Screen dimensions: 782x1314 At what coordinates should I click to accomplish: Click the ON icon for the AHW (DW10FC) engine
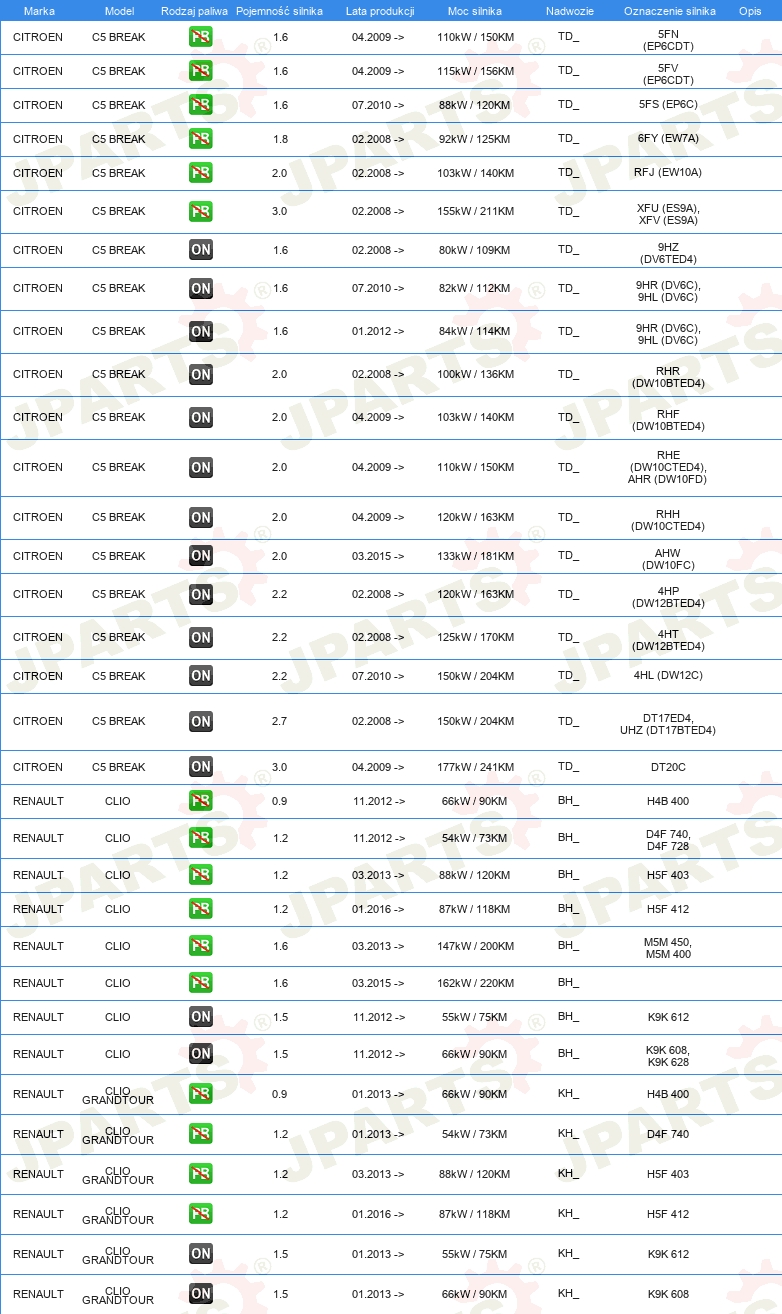point(200,556)
